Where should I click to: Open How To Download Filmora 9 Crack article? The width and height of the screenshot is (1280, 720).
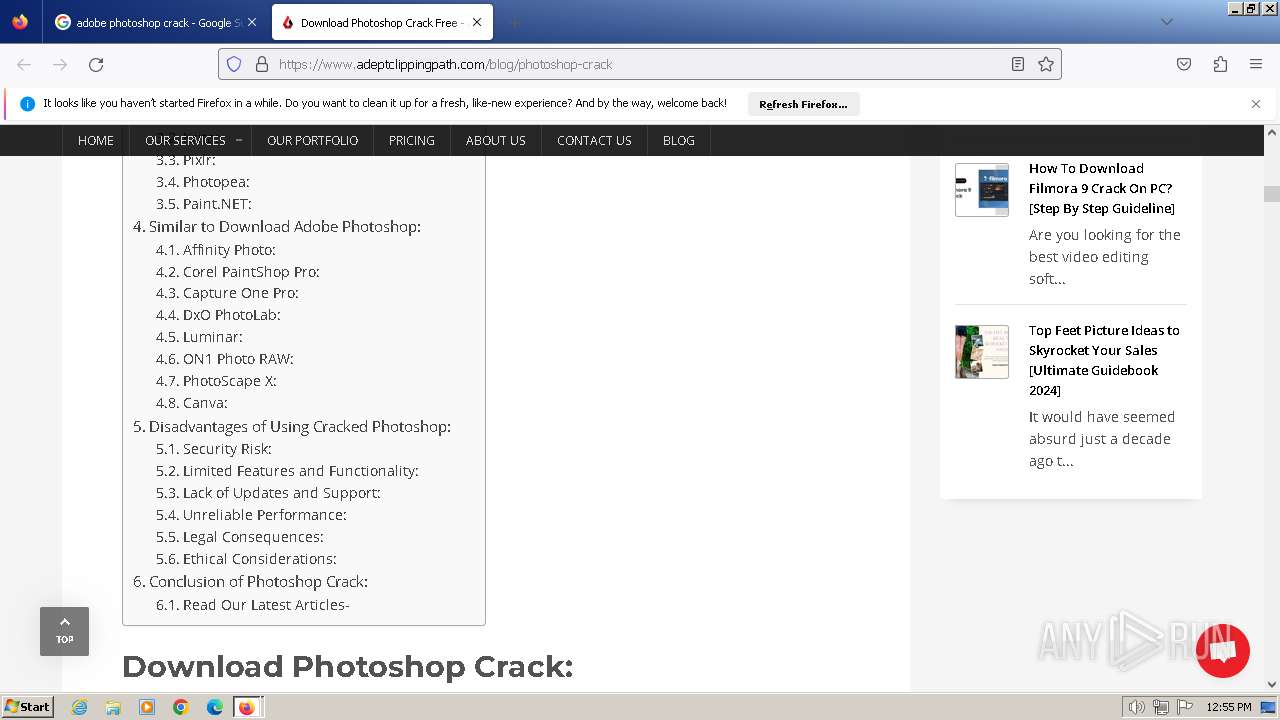point(1101,188)
